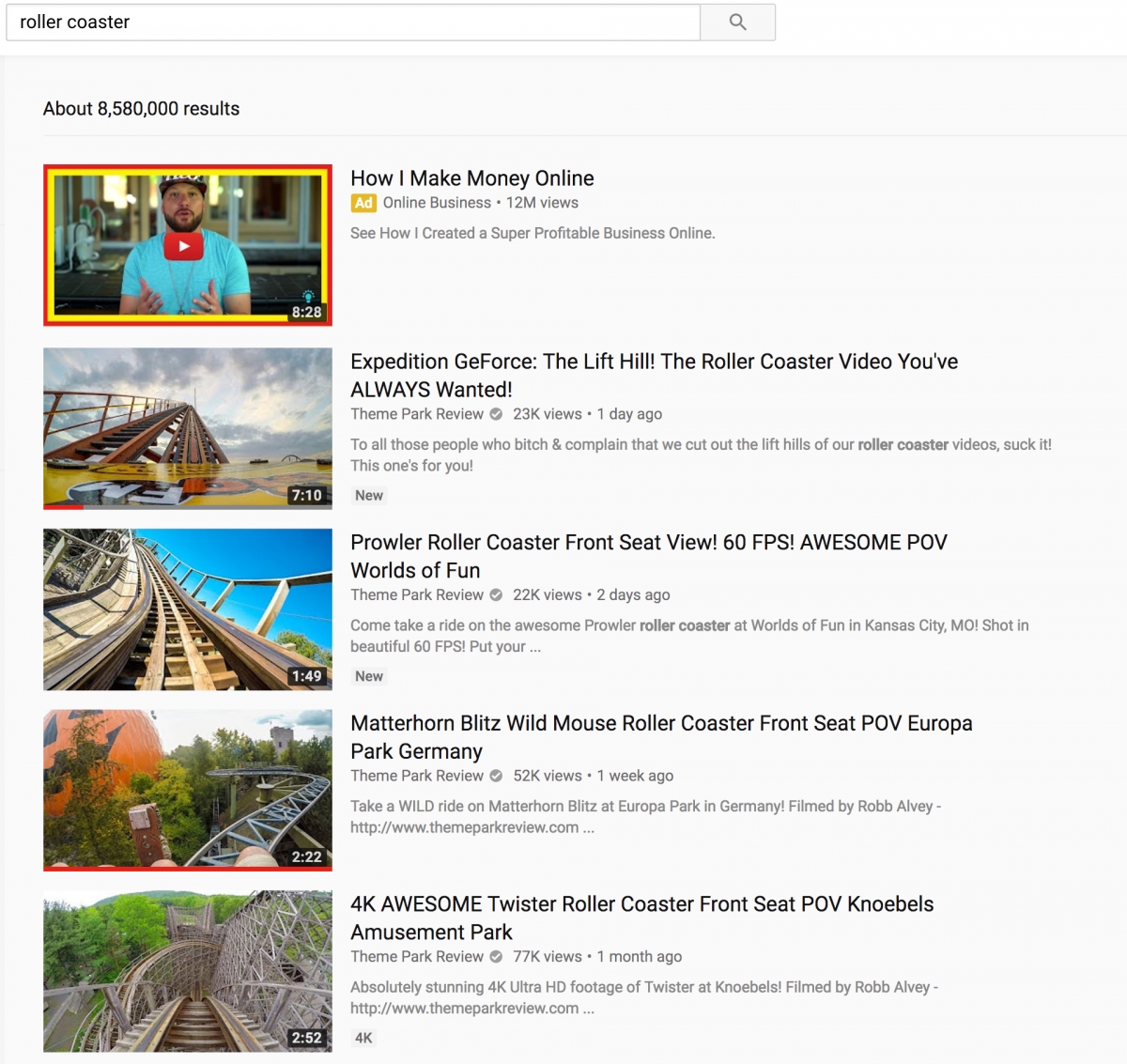The height and width of the screenshot is (1064, 1127).
Task: Click the 'Absolutely stunning 4K Ultra HD footage' description
Action: [x=644, y=997]
